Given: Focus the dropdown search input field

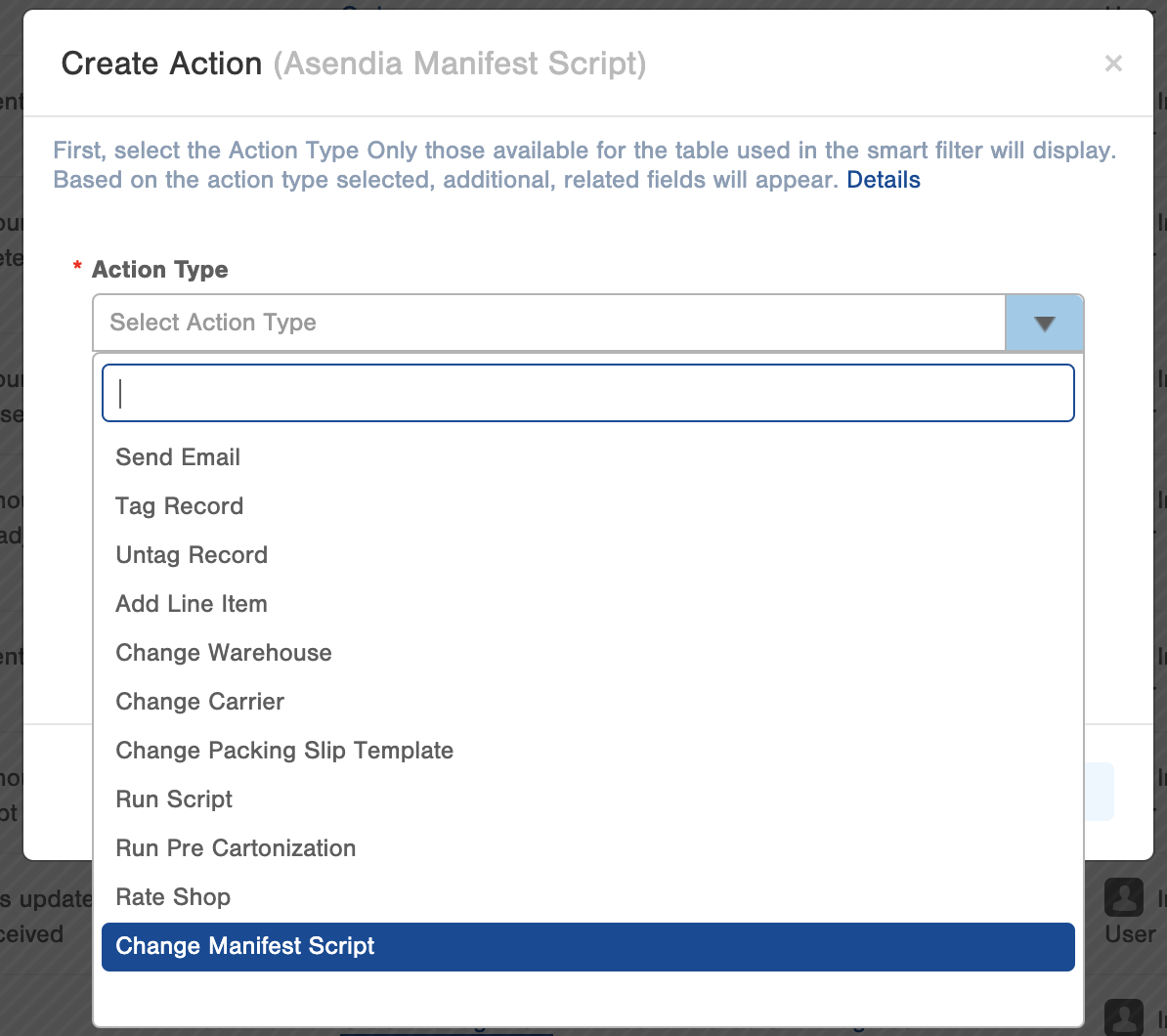Looking at the screenshot, I should (588, 393).
